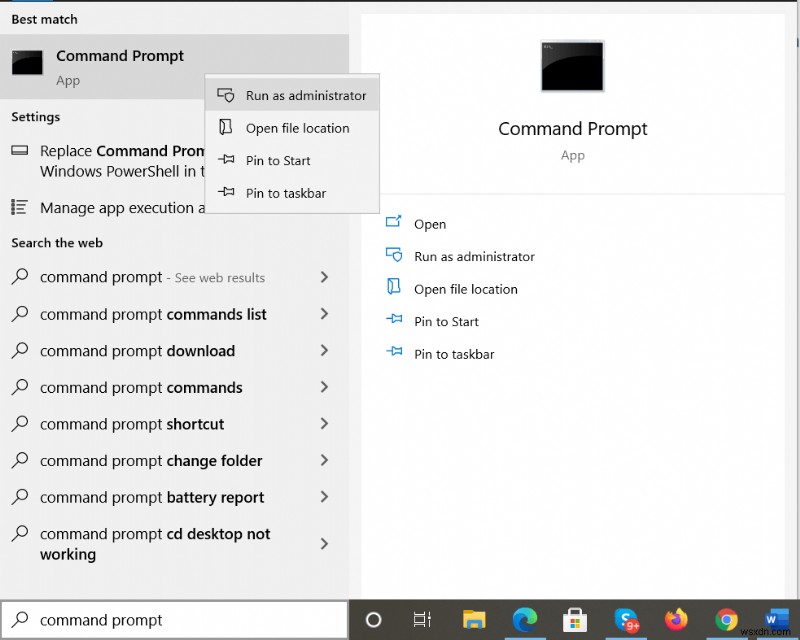The height and width of the screenshot is (640, 800).
Task: Open Microsoft Word from the taskbar
Action: pos(777,620)
